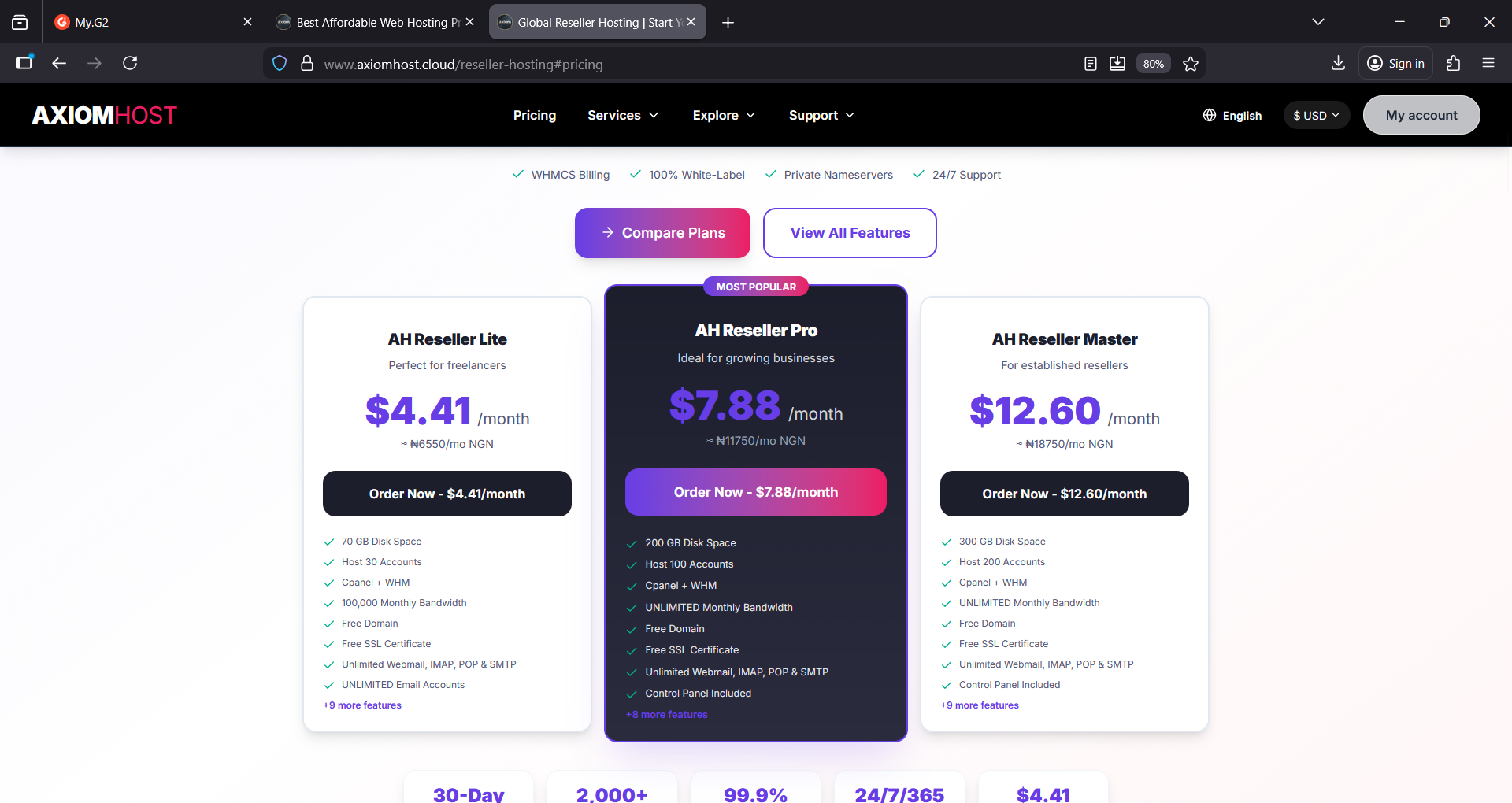Click the Sign in account button
The image size is (1512, 803).
[1395, 64]
